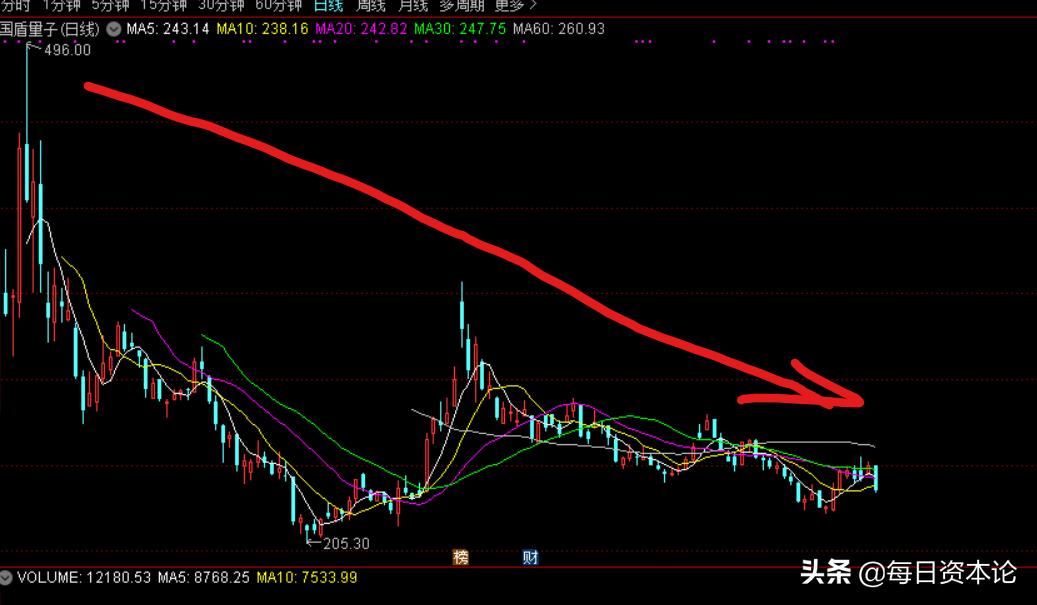Click the MA30: 247.75 indicator label
Viewport: 1037px width, 605px height.
[x=460, y=29]
